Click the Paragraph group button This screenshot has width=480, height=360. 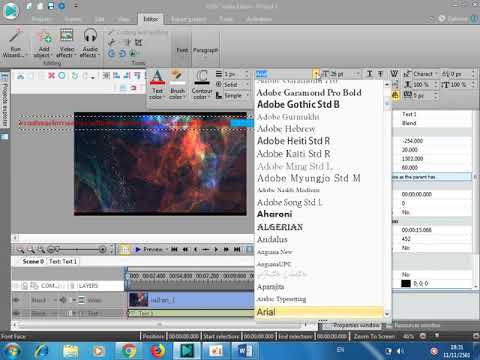pos(205,50)
